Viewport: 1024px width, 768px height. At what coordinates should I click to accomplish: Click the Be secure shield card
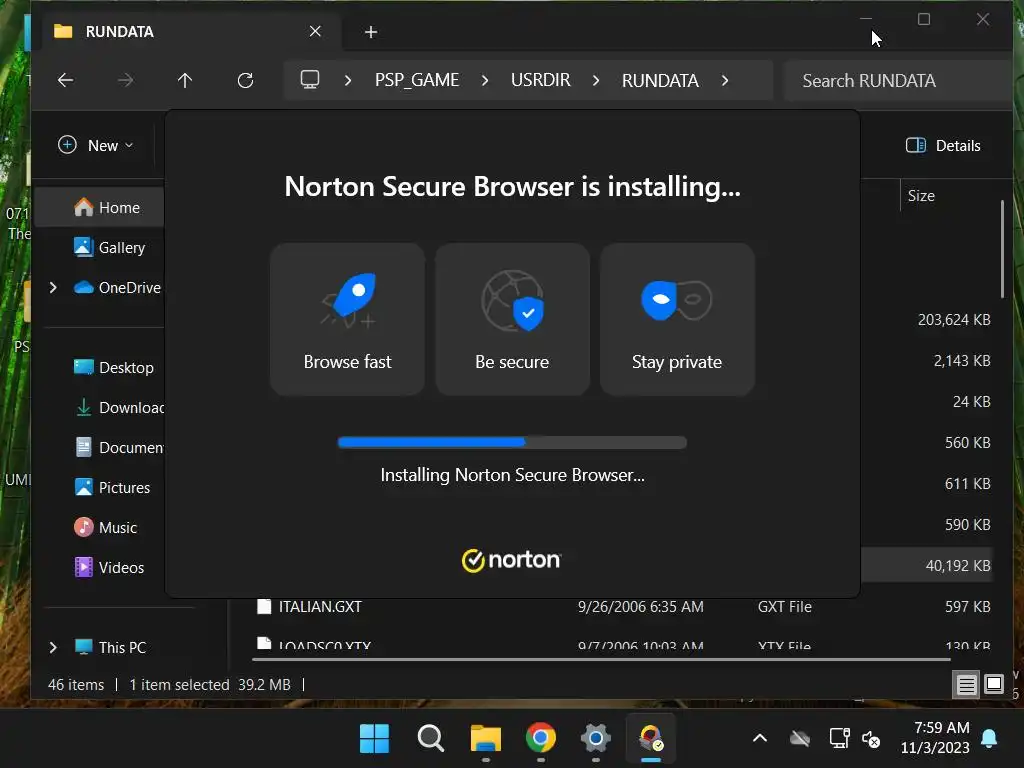(513, 319)
